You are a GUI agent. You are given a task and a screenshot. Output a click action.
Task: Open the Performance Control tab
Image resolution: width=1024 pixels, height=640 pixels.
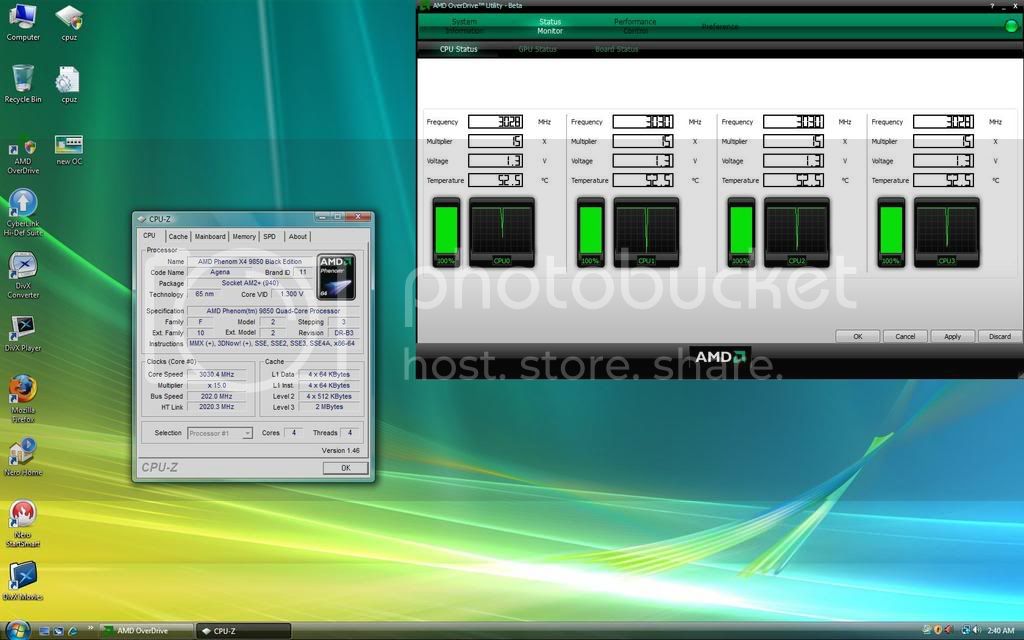click(x=635, y=26)
